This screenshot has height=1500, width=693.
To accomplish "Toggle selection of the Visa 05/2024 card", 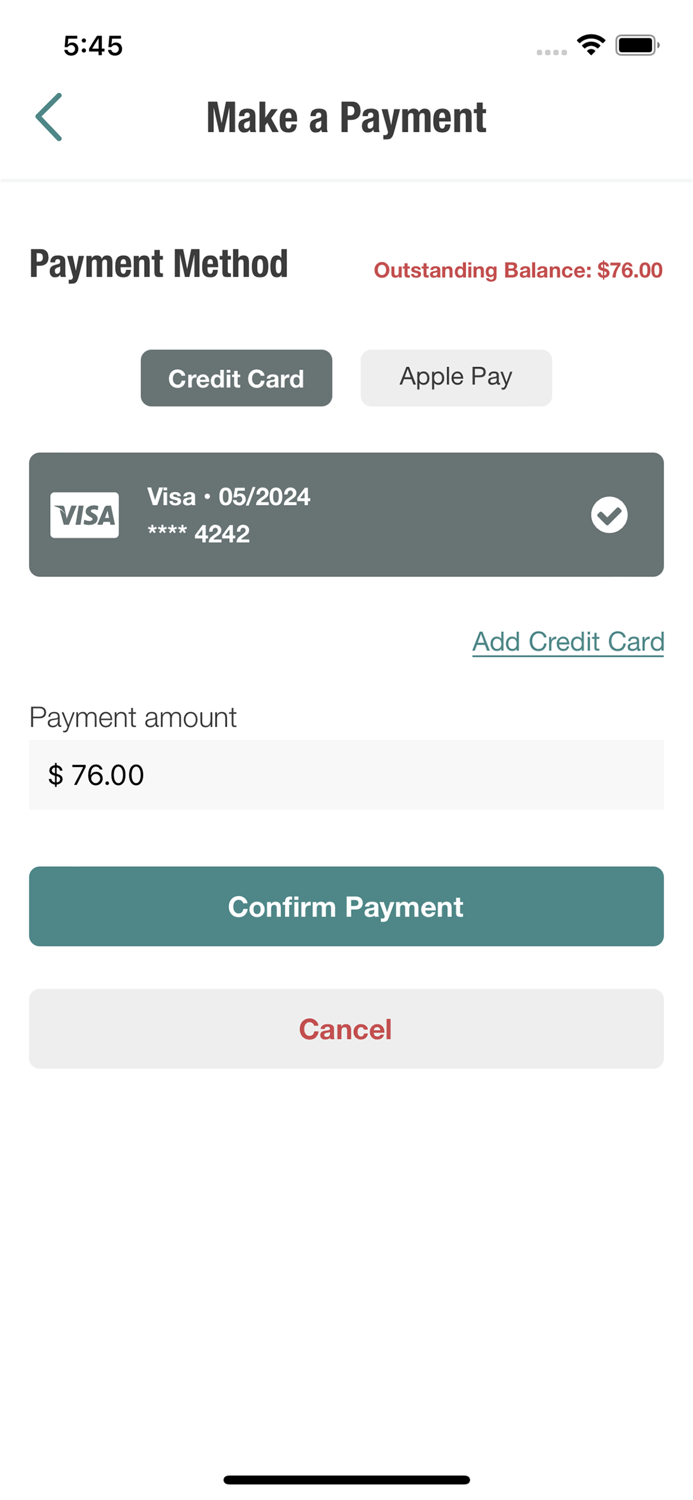I will coord(346,514).
